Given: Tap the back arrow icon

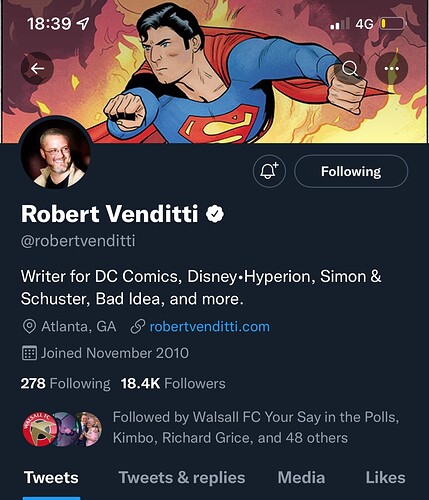Looking at the screenshot, I should pyautogui.click(x=37, y=68).
